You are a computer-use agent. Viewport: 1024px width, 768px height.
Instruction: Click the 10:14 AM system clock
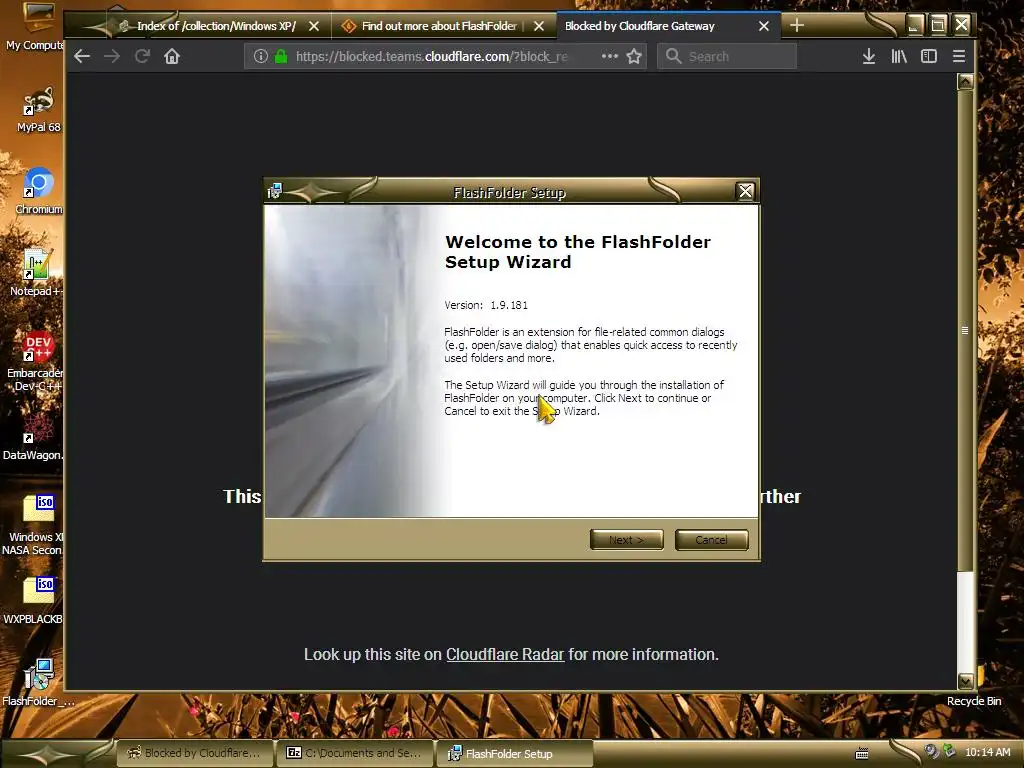click(987, 752)
